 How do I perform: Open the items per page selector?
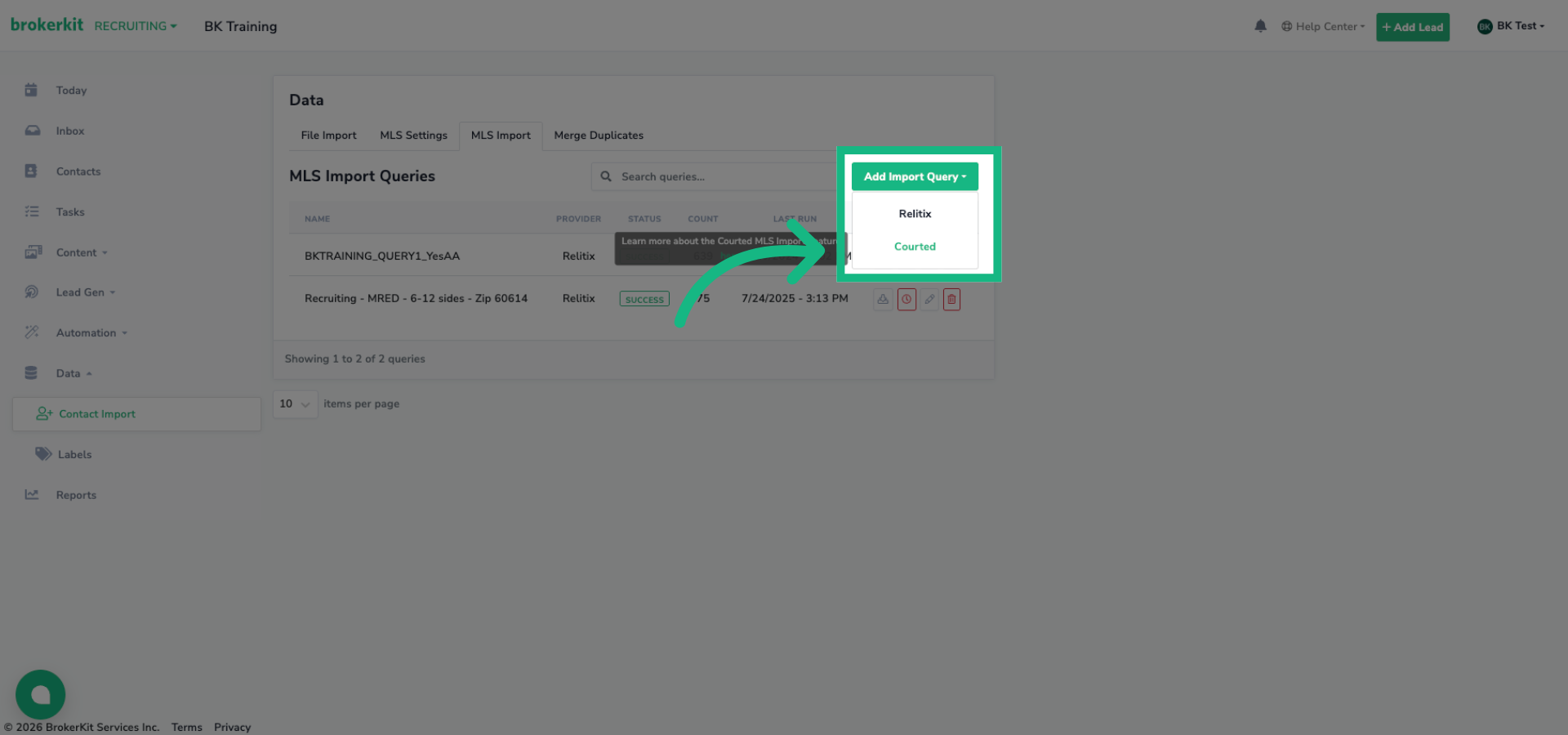295,403
